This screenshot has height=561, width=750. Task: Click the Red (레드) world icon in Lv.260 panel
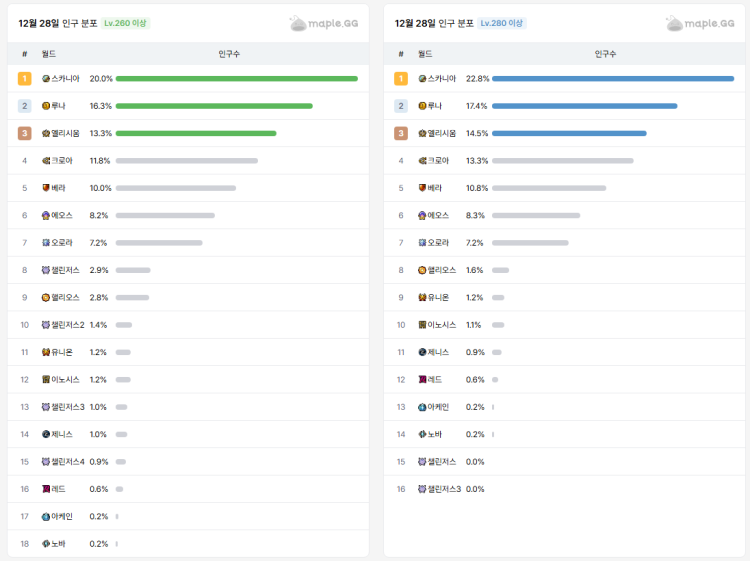tap(46, 489)
